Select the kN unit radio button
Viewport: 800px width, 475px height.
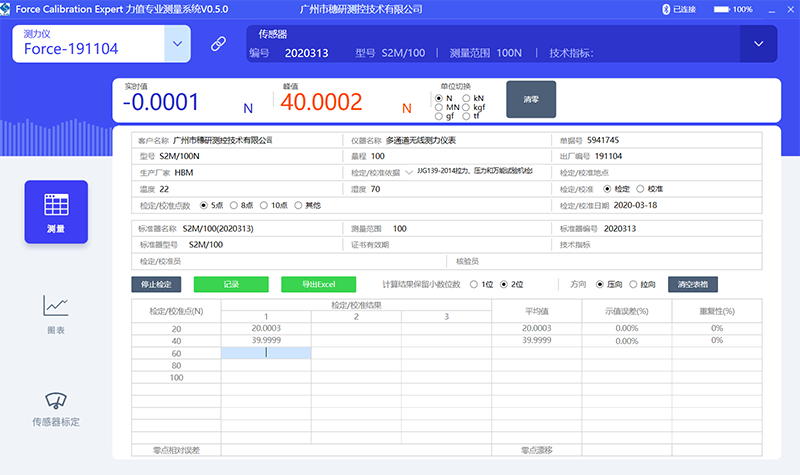(466, 98)
